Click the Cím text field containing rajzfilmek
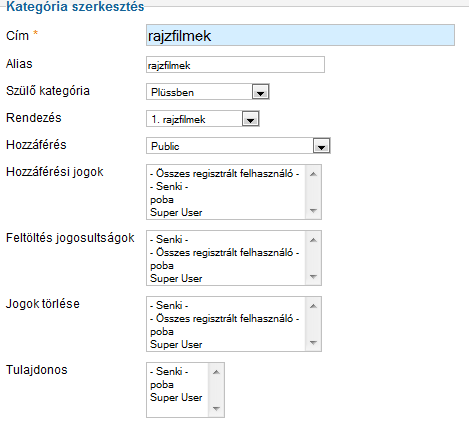 pyautogui.click(x=300, y=35)
